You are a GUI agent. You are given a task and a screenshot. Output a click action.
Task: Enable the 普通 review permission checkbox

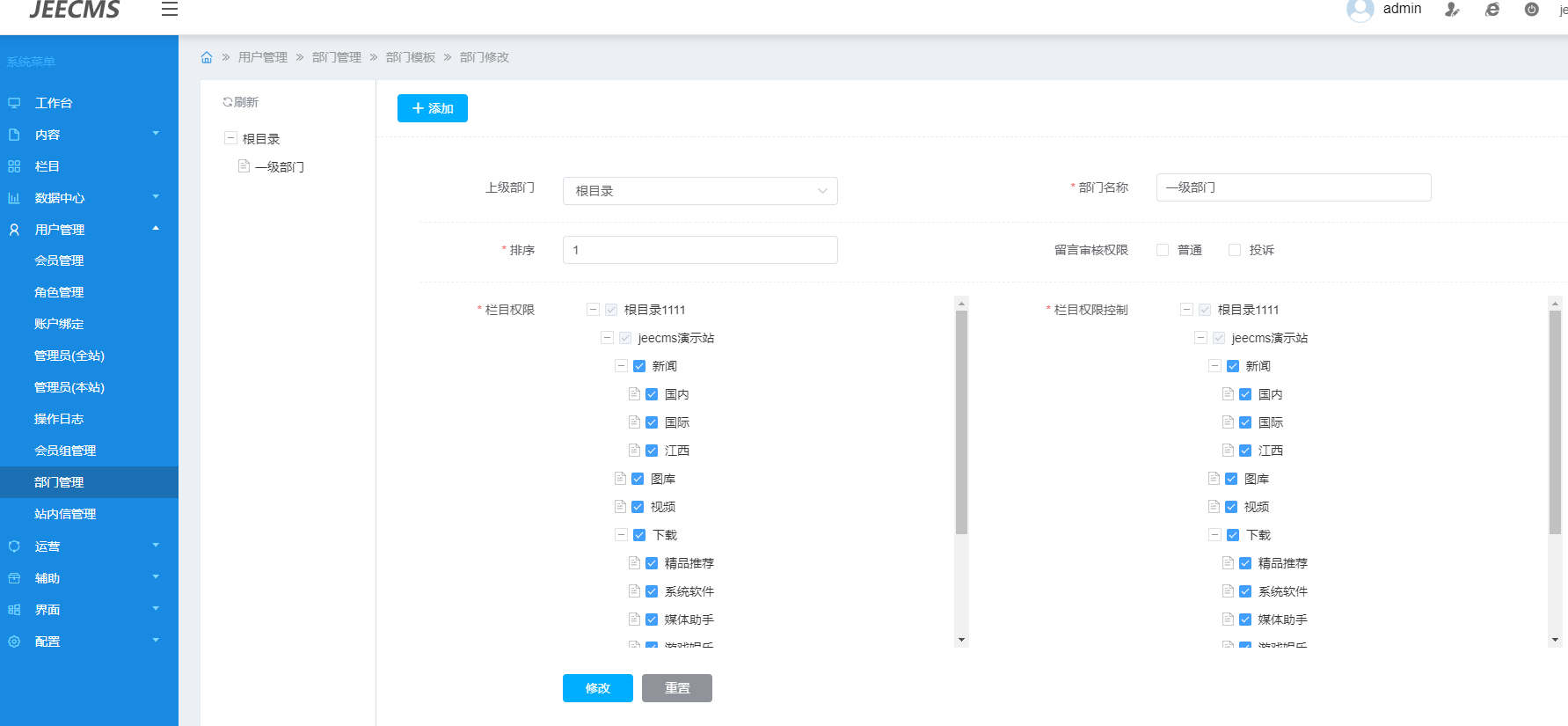(1163, 250)
